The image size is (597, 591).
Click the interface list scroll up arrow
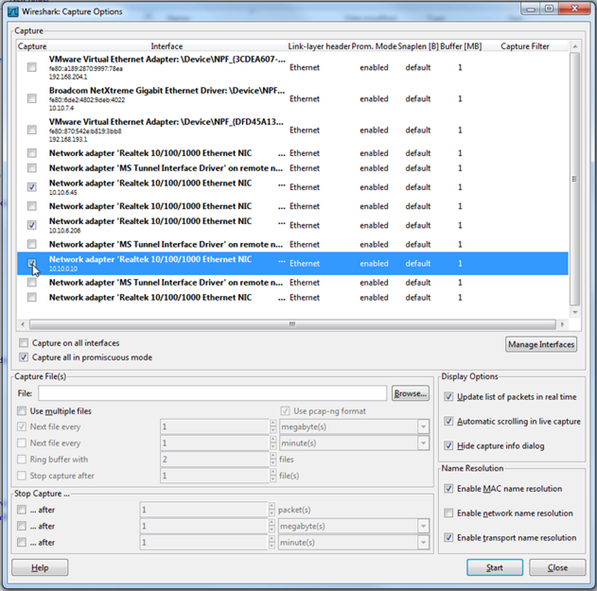click(x=575, y=46)
